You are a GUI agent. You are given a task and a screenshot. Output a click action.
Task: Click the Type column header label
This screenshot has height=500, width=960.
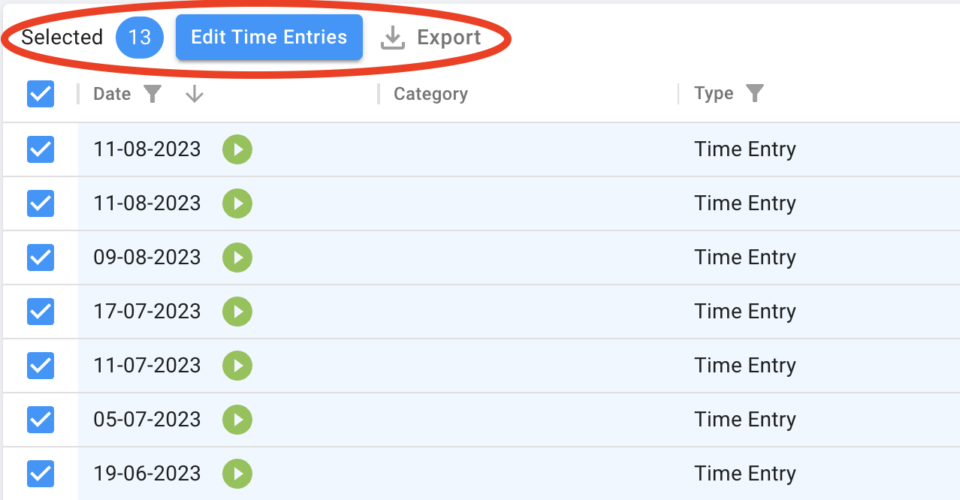[714, 94]
